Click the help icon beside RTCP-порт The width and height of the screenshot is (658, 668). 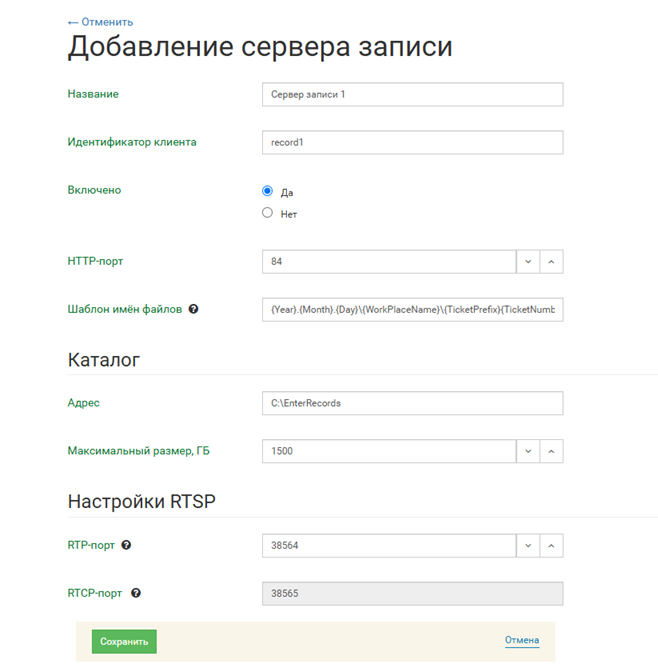[136, 593]
